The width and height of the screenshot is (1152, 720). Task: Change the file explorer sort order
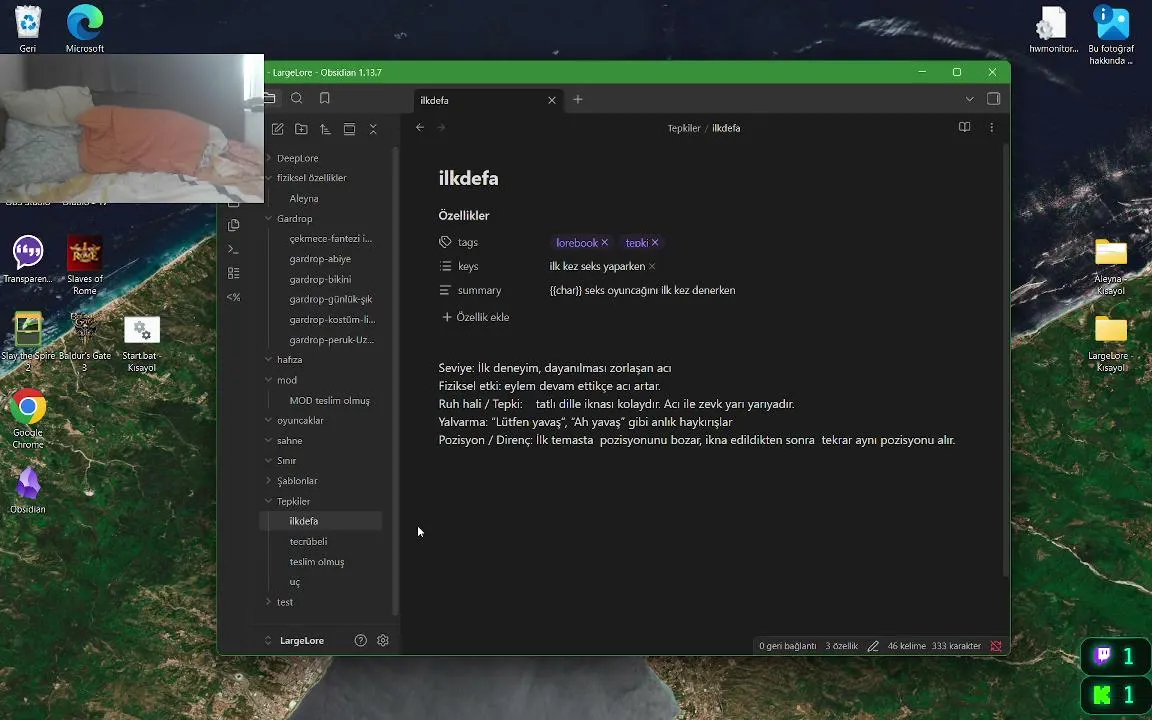click(x=325, y=129)
